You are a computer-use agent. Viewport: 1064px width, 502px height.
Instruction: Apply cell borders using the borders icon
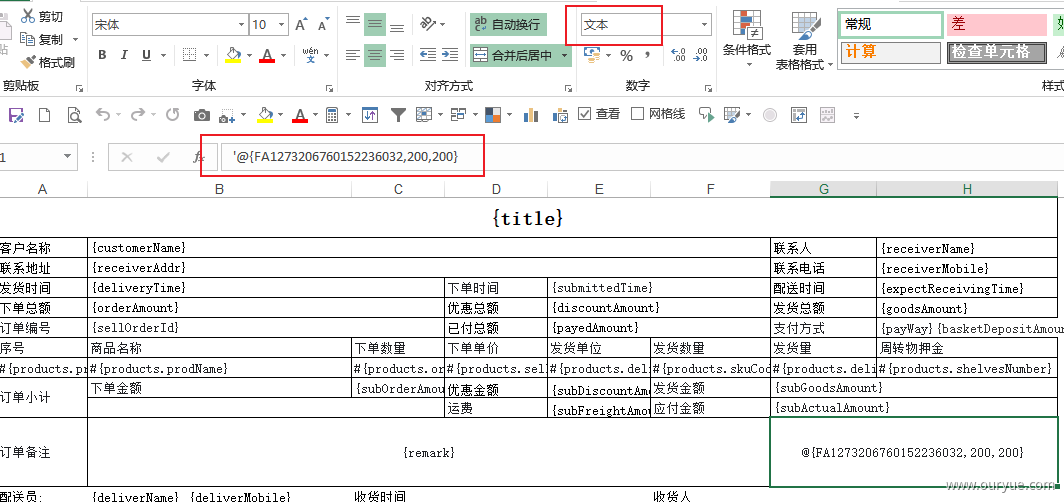[x=190, y=55]
